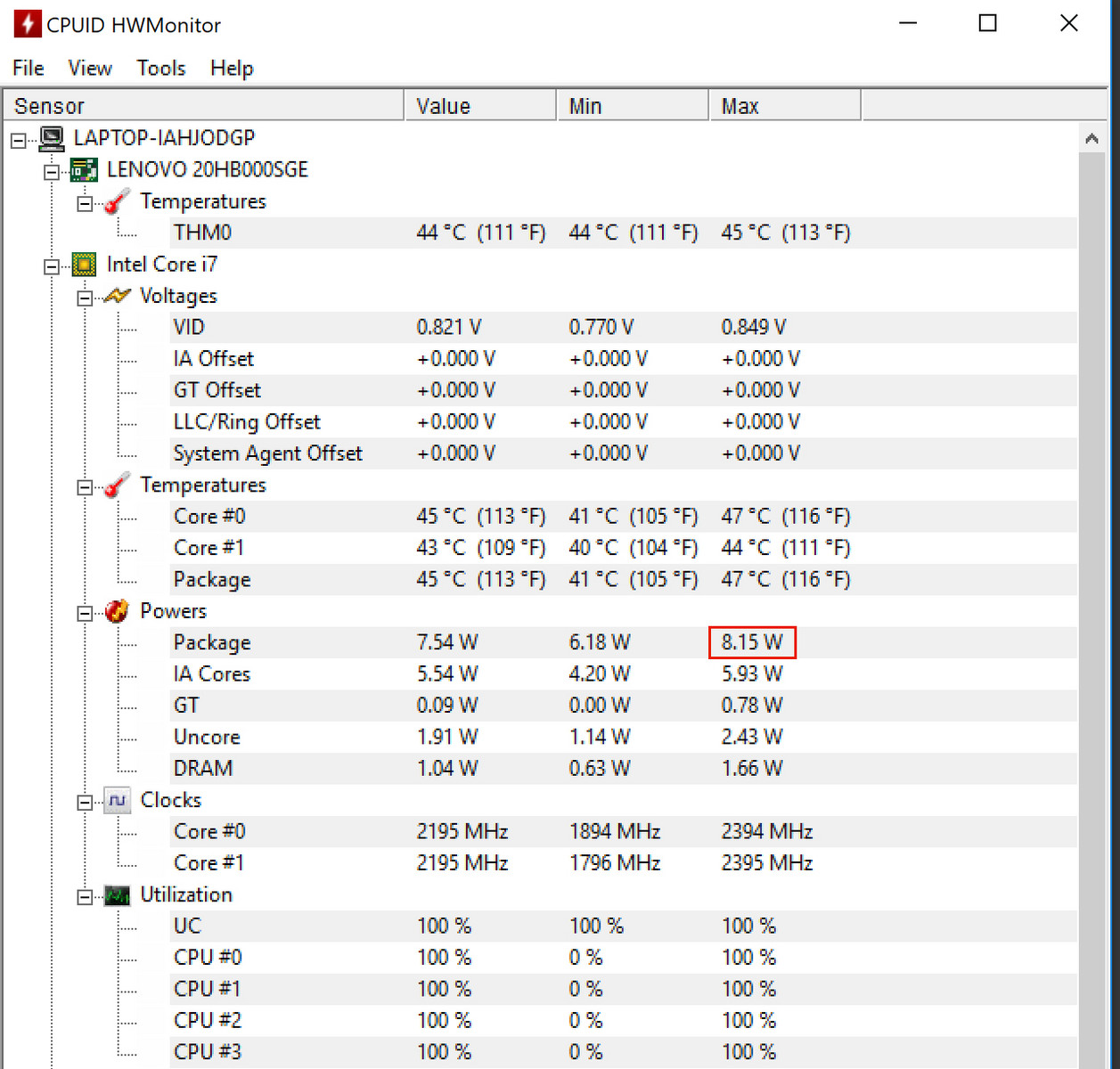Select the DRAM power row
1120x1069 pixels.
pos(624,769)
